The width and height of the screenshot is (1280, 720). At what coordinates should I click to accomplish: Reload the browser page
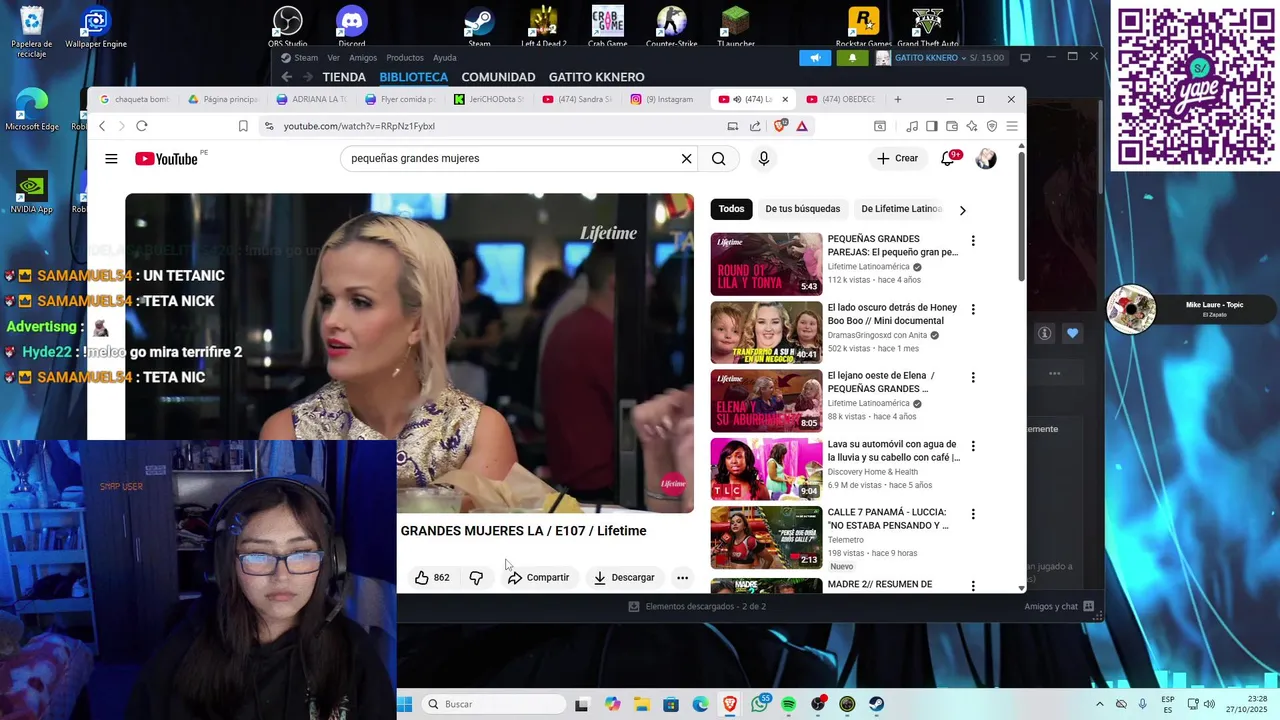141,126
